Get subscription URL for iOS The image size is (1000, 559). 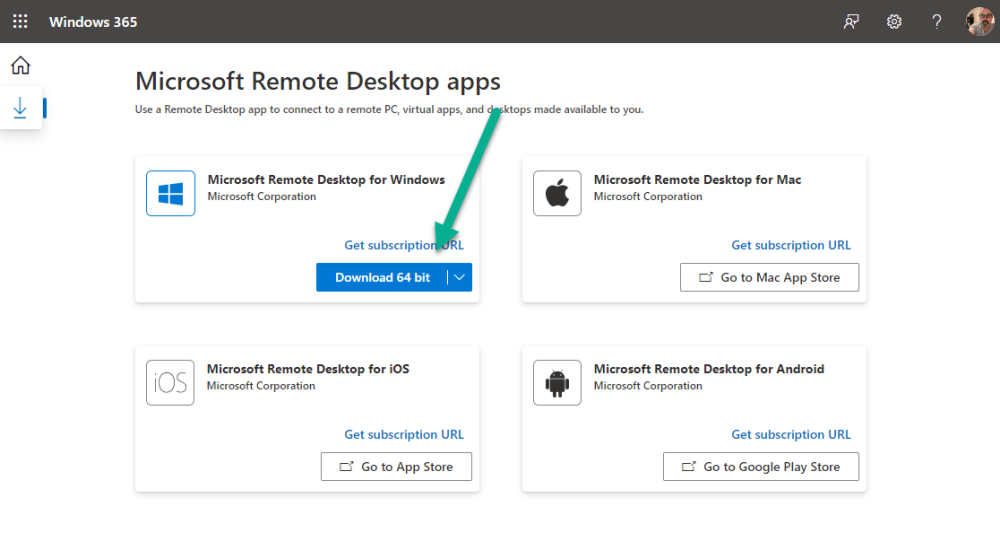click(x=404, y=434)
